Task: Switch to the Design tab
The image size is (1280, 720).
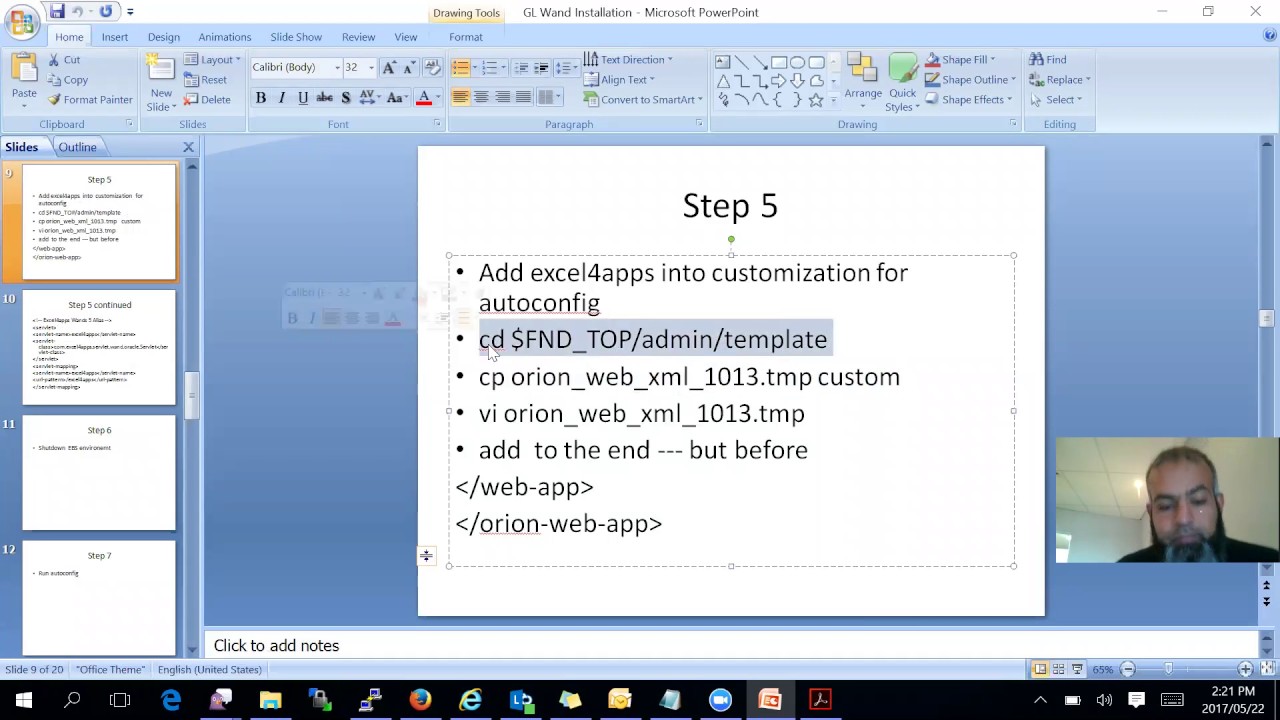Action: click(x=164, y=37)
